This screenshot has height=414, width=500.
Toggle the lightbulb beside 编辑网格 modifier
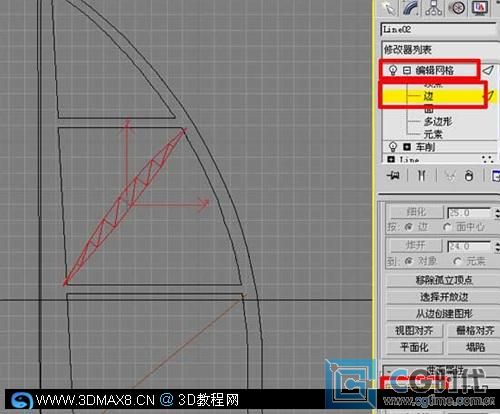[x=393, y=70]
